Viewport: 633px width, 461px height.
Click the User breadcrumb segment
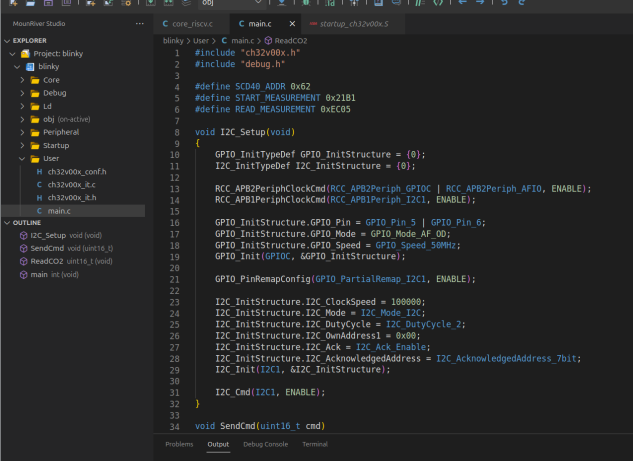(201, 40)
